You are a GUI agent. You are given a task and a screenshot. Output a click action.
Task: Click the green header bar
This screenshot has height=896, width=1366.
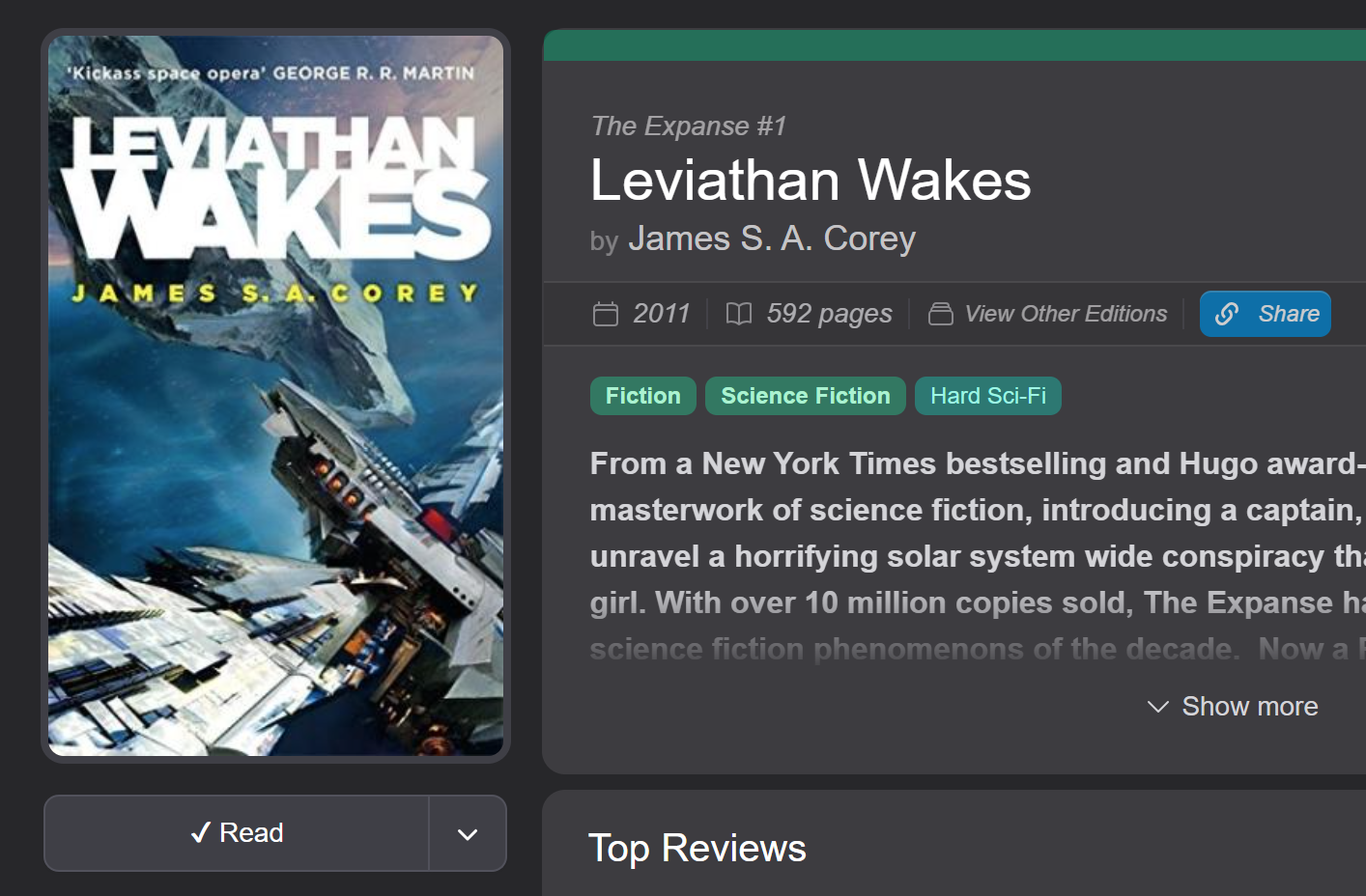pos(954,45)
